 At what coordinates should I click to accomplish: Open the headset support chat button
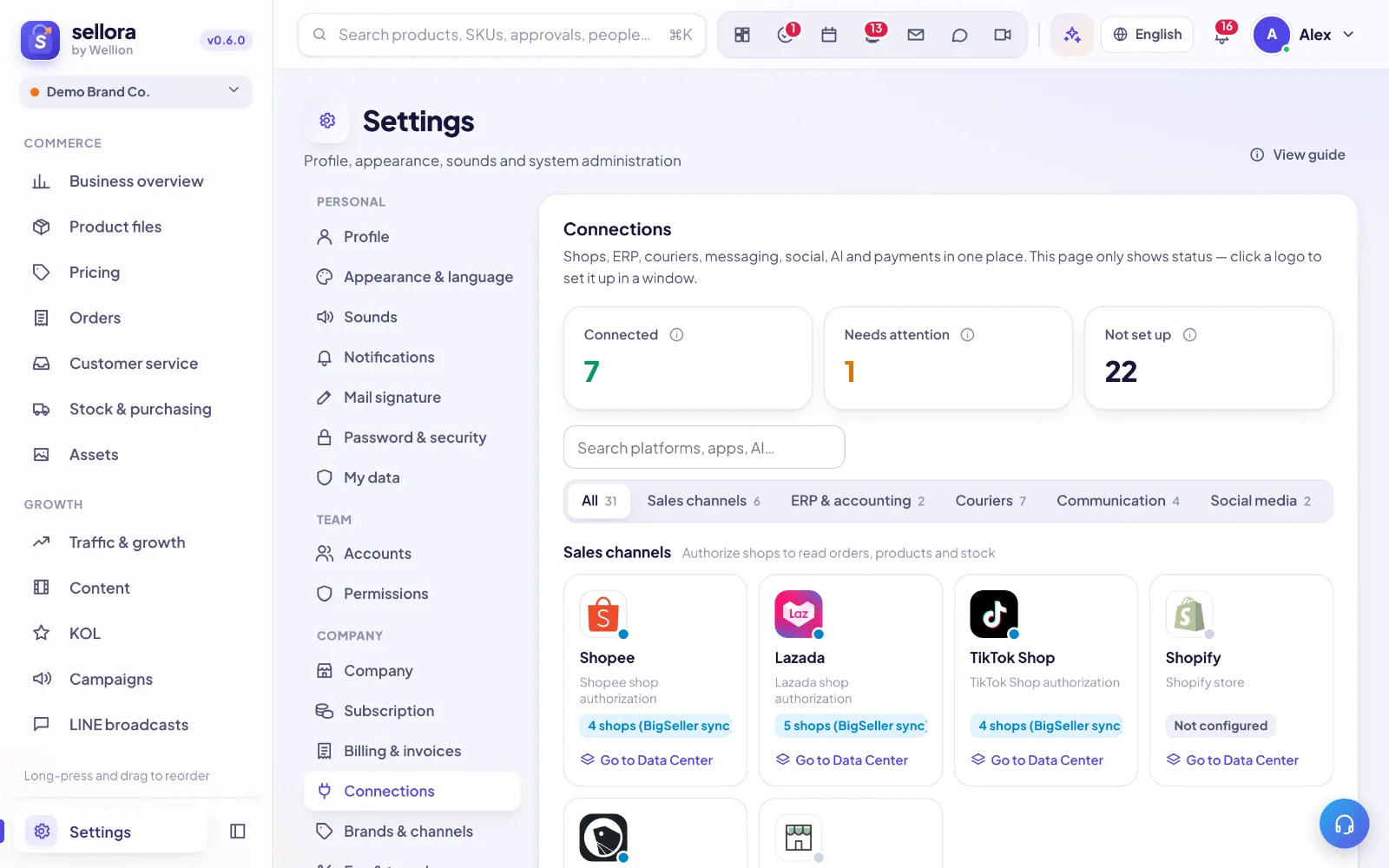[x=1344, y=824]
